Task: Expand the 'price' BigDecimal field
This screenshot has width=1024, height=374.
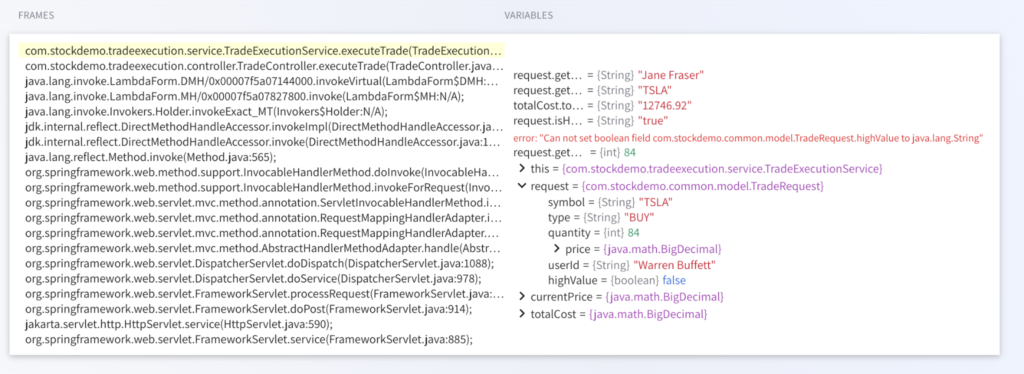Action: pyautogui.click(x=556, y=249)
